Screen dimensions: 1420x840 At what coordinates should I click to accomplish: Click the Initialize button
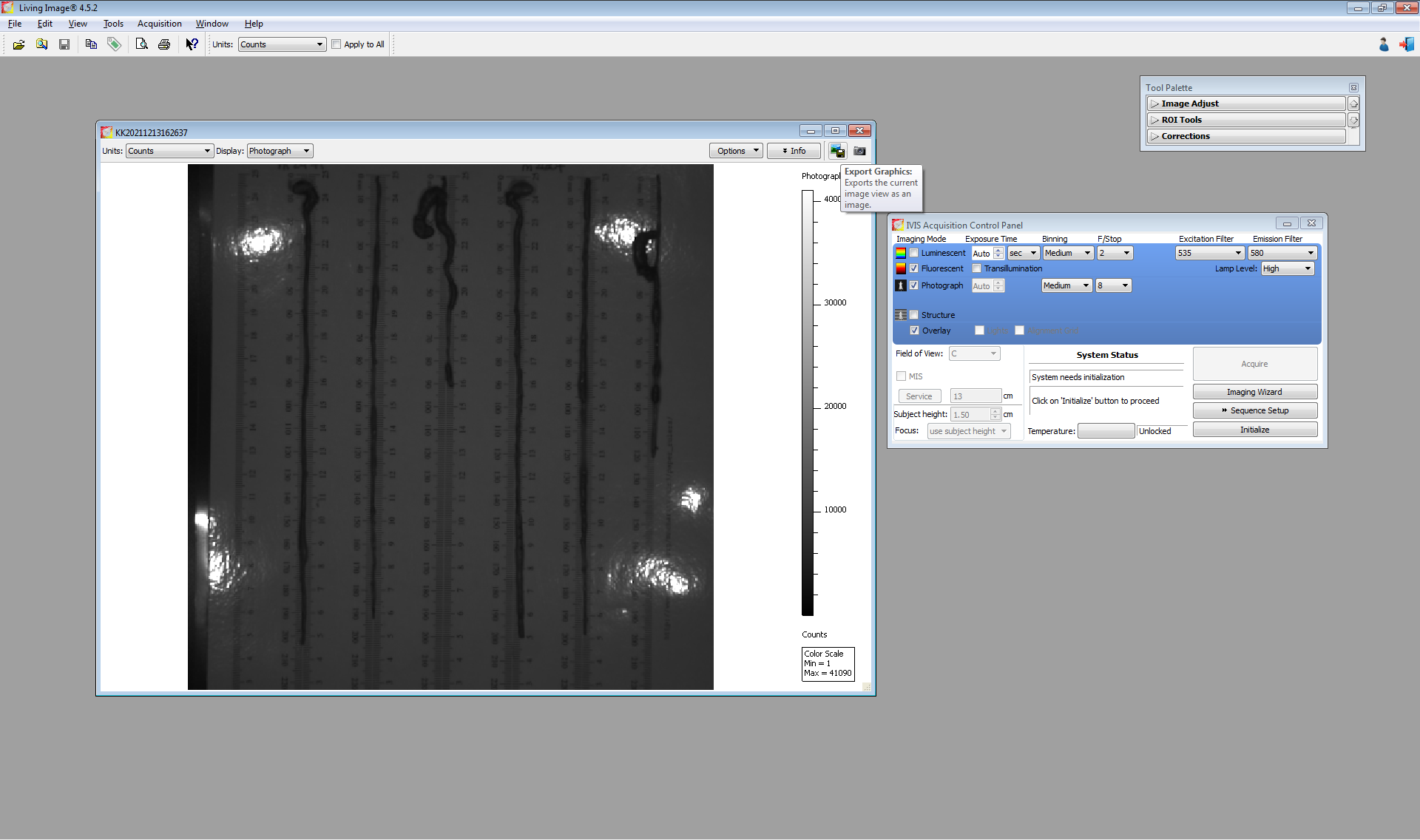[x=1254, y=430]
